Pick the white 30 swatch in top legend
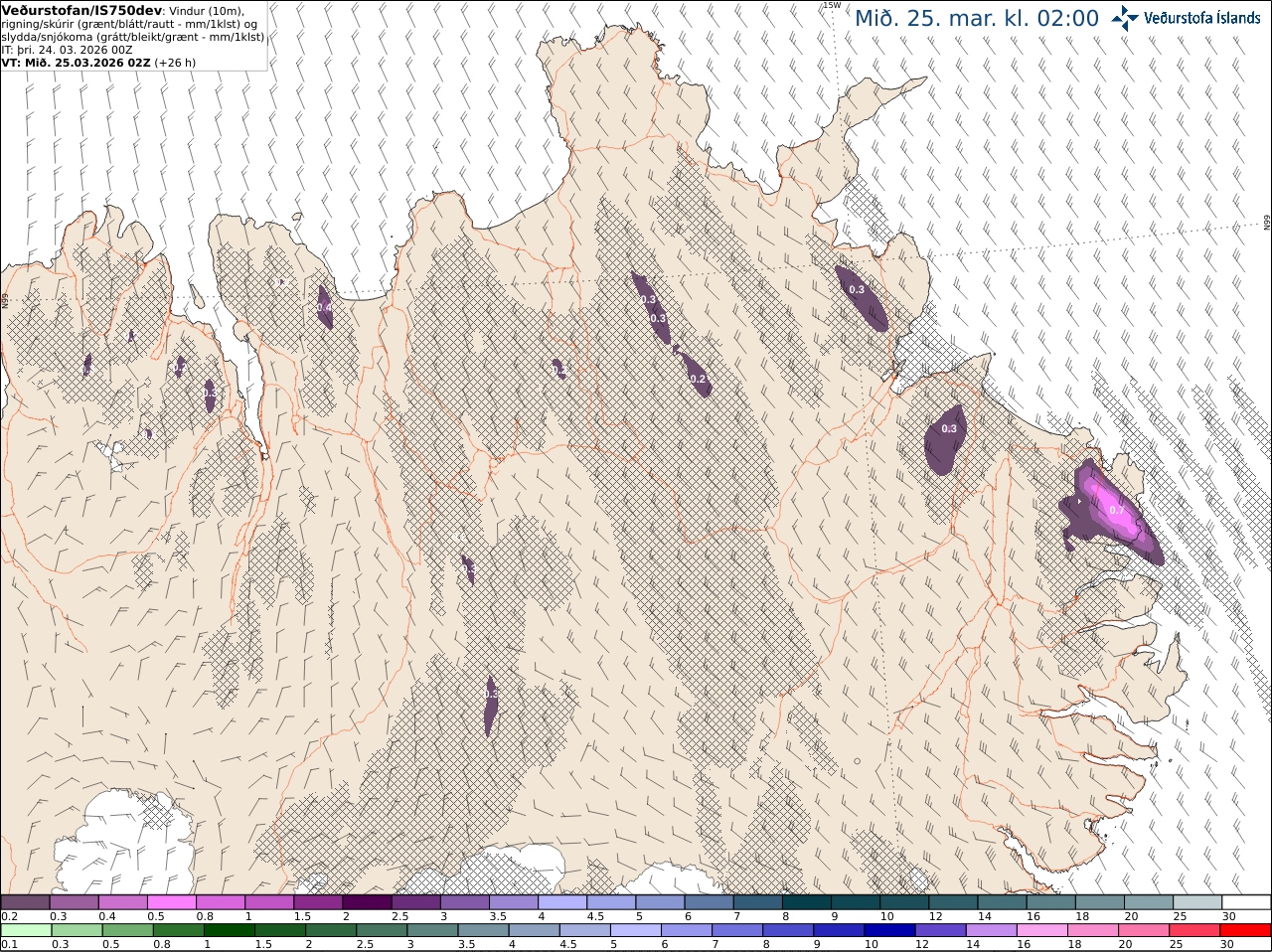This screenshot has width=1272, height=952. pos(1246,901)
